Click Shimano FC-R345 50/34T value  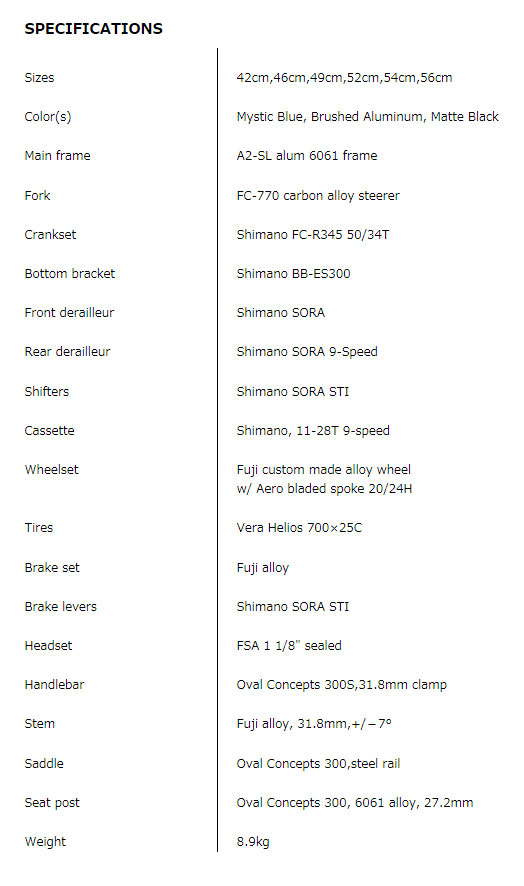point(313,234)
